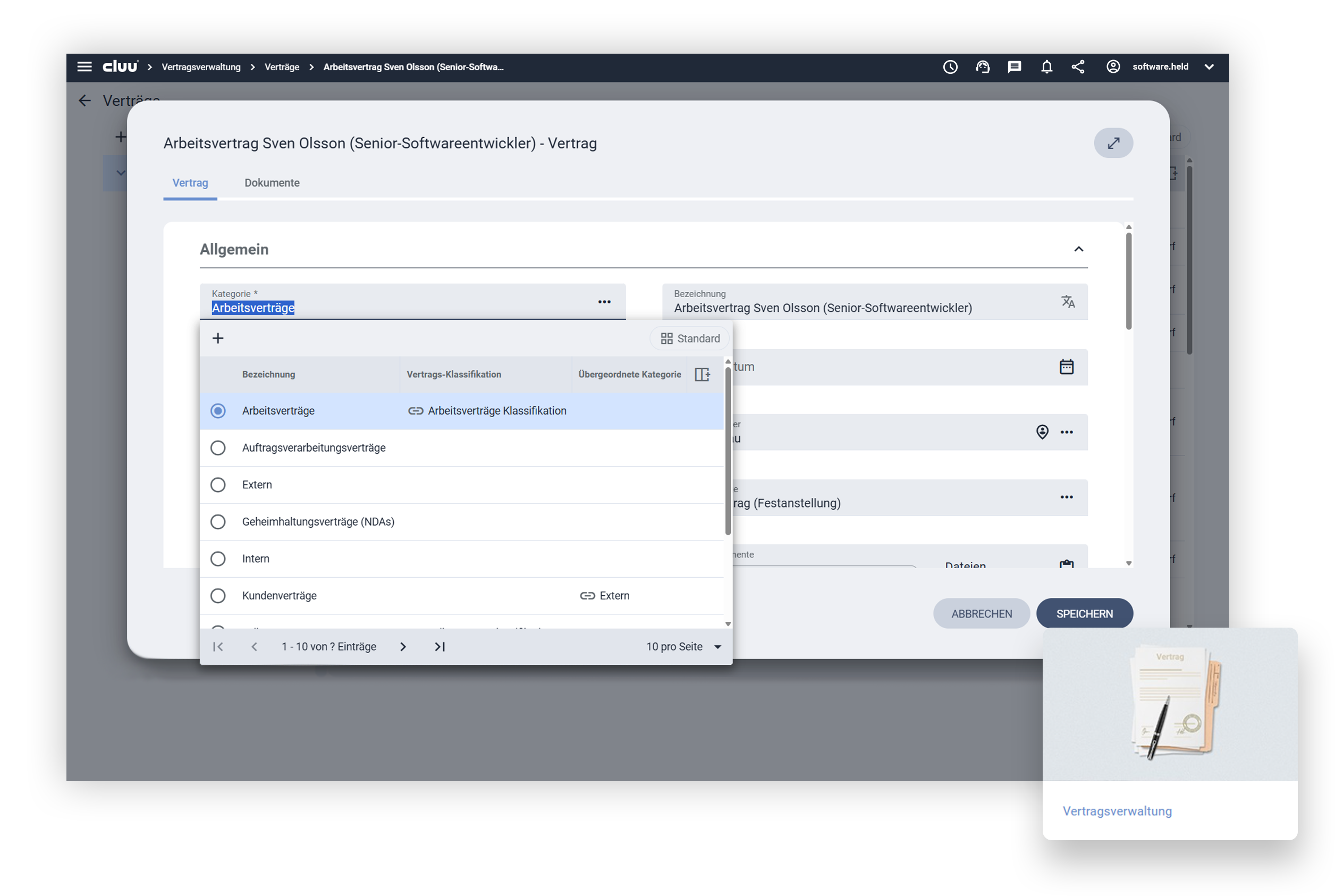Click the support headset icon
Screen dimensions: 1335x896
point(983,67)
